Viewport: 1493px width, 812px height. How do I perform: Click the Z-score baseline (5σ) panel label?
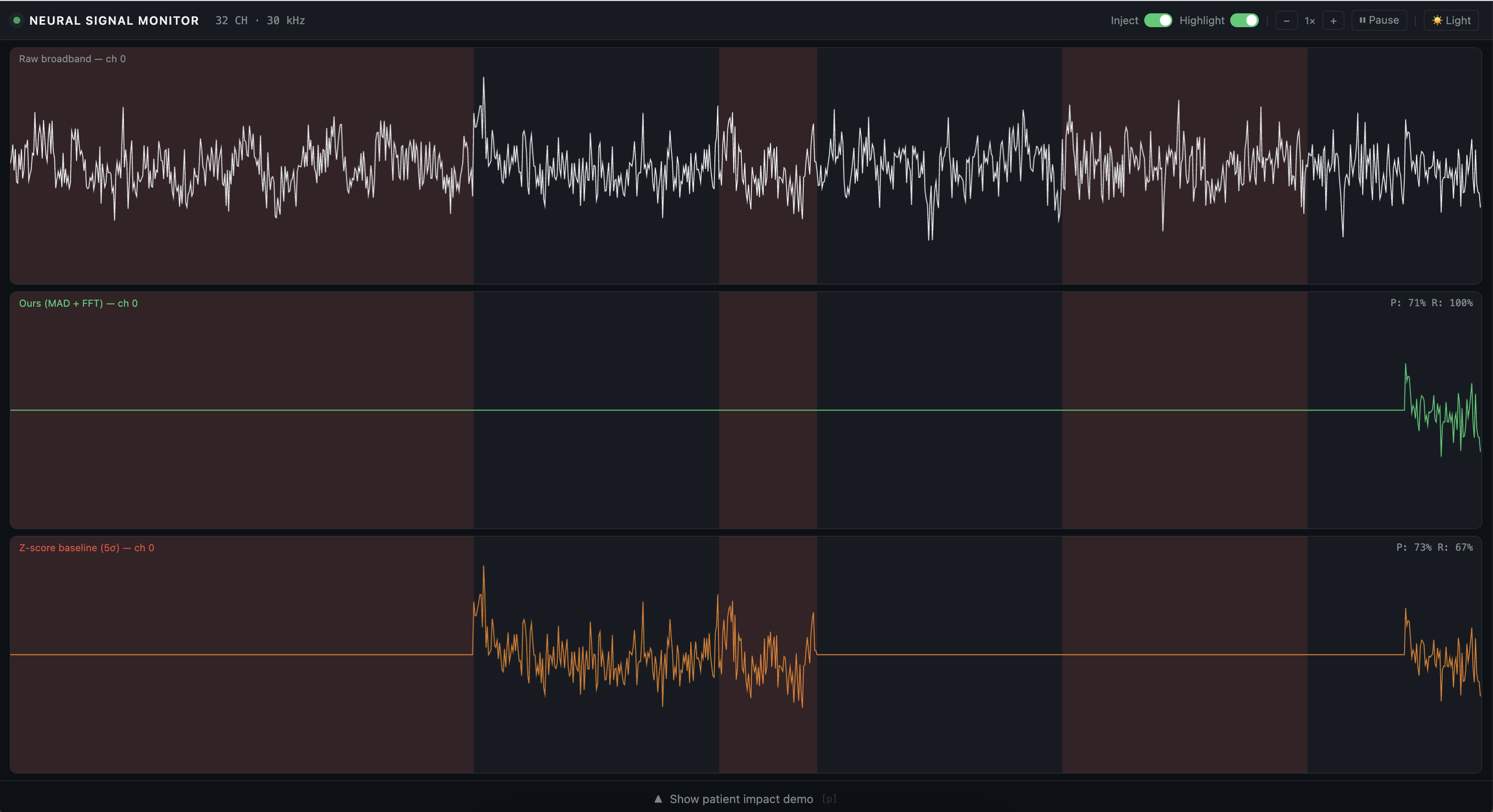click(x=86, y=548)
